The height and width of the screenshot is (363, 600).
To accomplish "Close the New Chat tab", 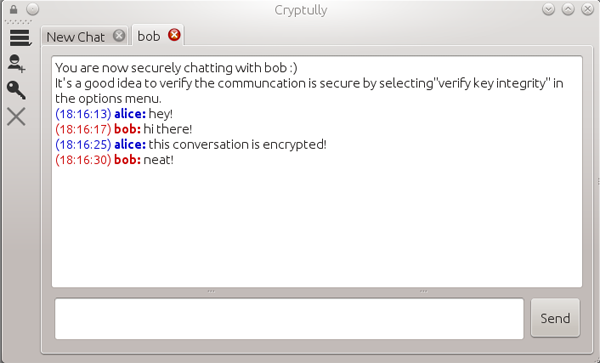I will [x=119, y=36].
